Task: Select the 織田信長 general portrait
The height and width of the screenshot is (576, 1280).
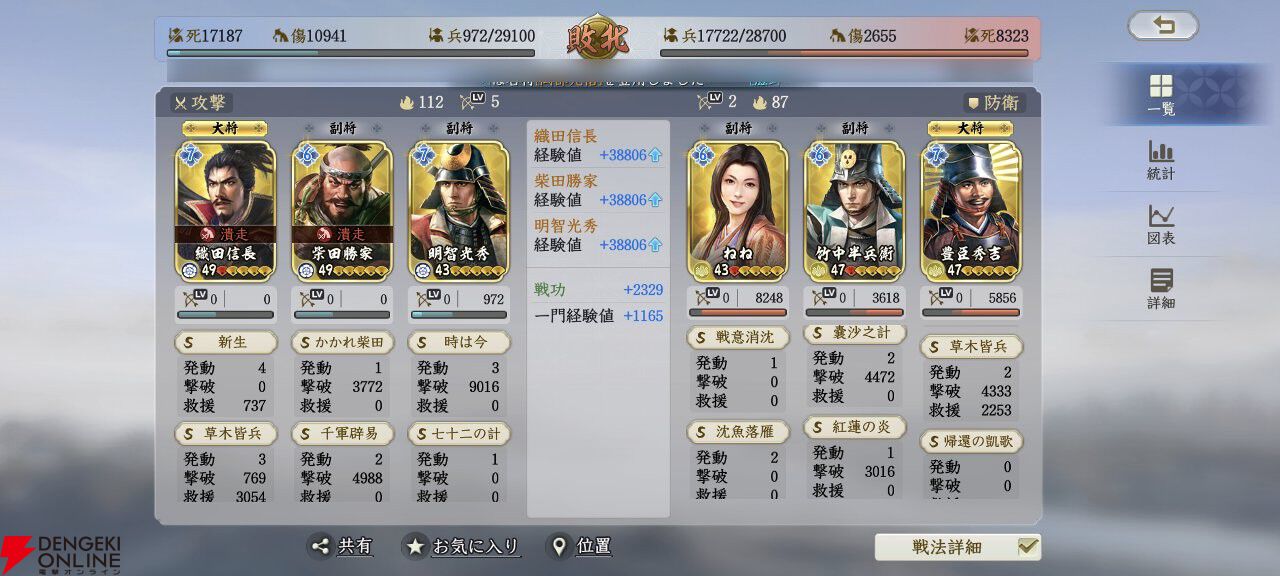Action: coord(225,211)
